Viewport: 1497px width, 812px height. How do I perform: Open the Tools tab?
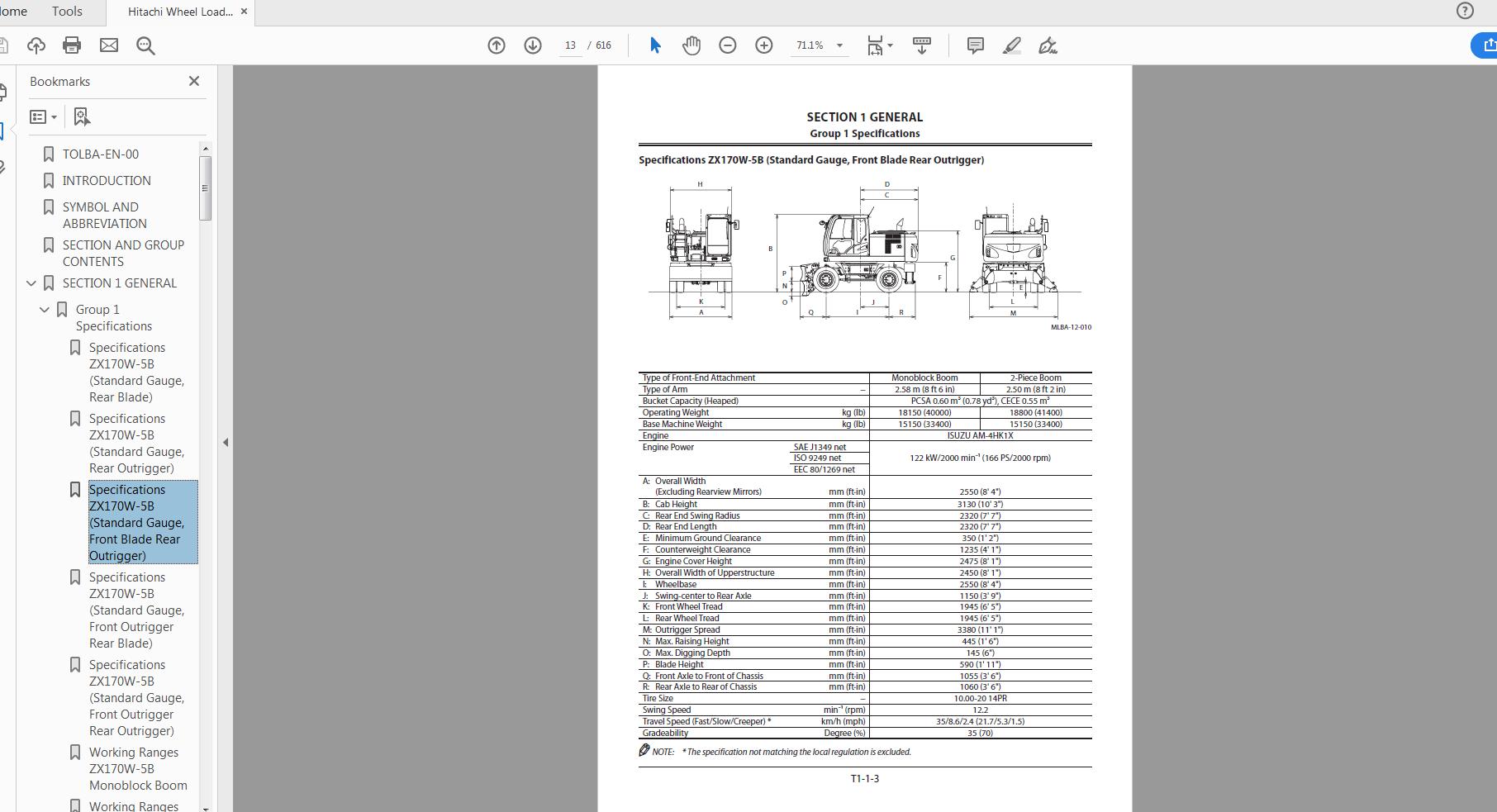click(66, 12)
